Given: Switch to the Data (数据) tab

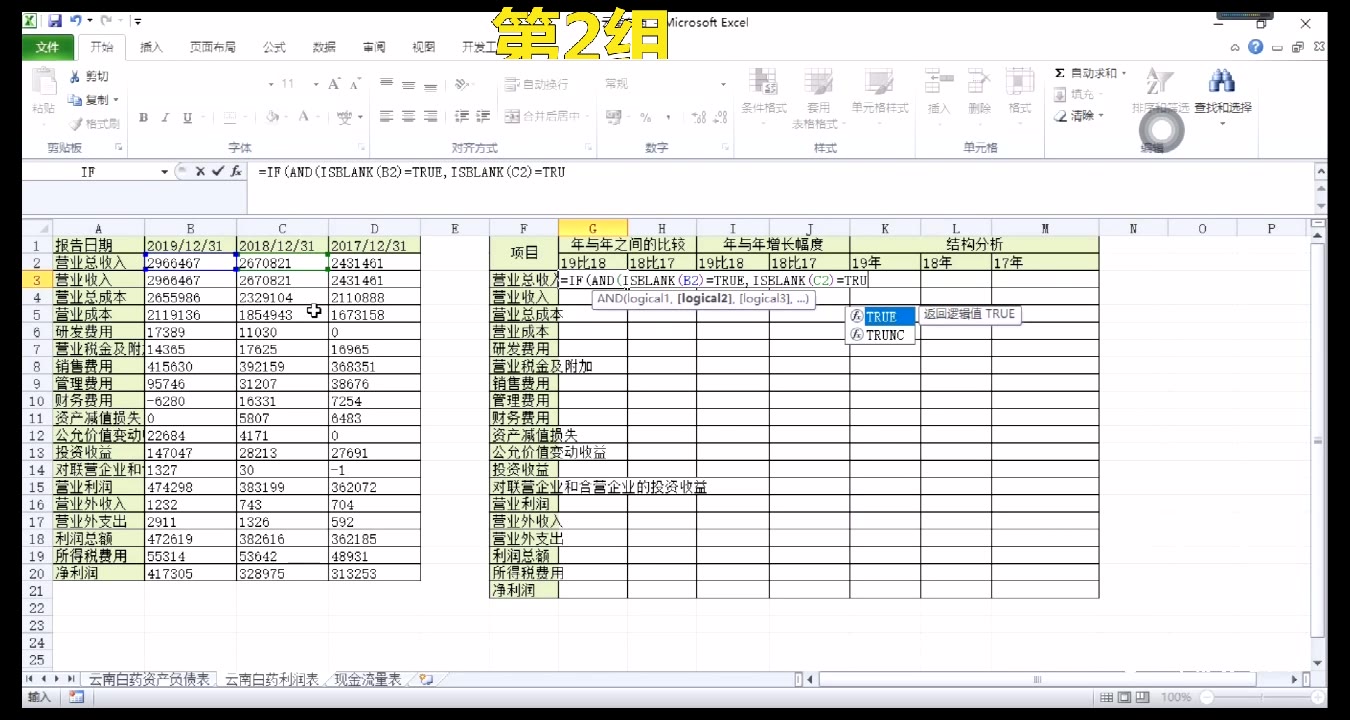Looking at the screenshot, I should [x=324, y=47].
